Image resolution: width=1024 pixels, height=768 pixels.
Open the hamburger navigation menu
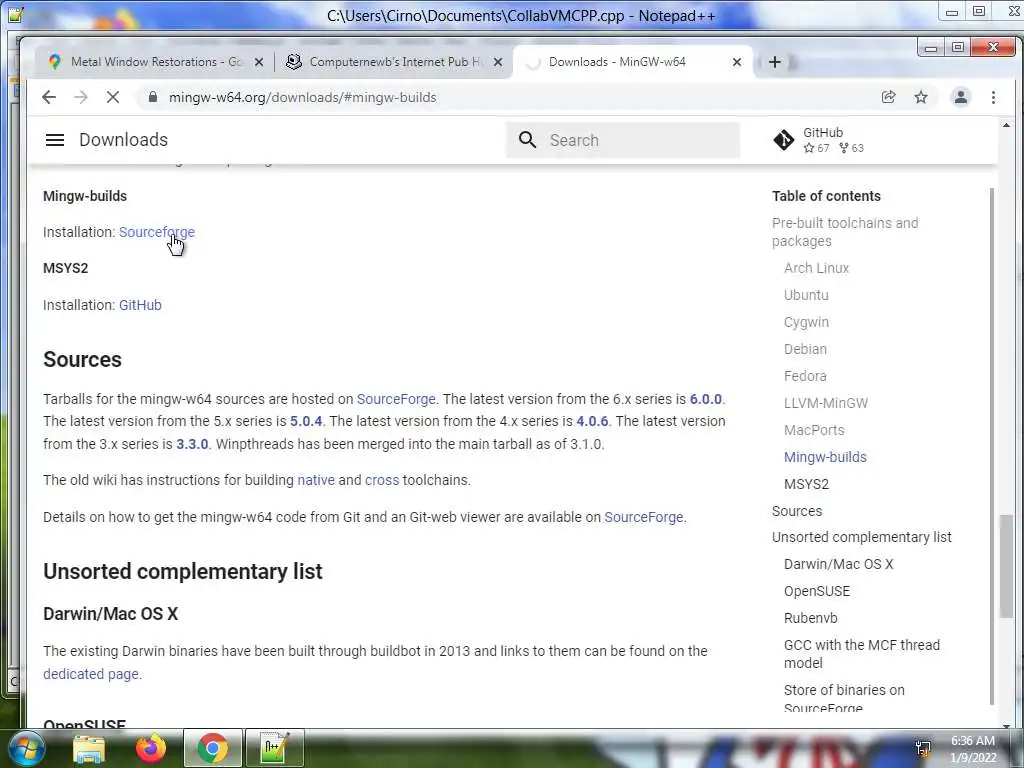[55, 140]
